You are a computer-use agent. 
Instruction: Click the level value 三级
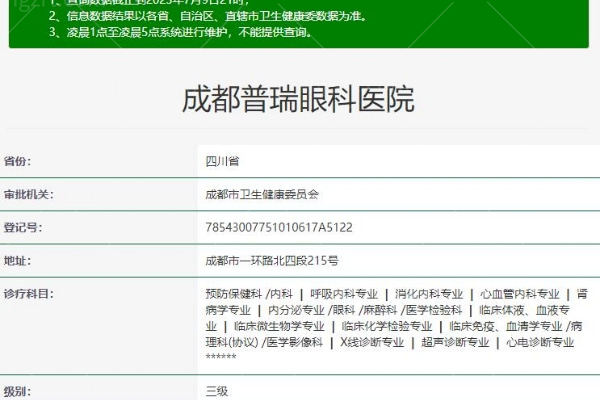[x=217, y=392]
